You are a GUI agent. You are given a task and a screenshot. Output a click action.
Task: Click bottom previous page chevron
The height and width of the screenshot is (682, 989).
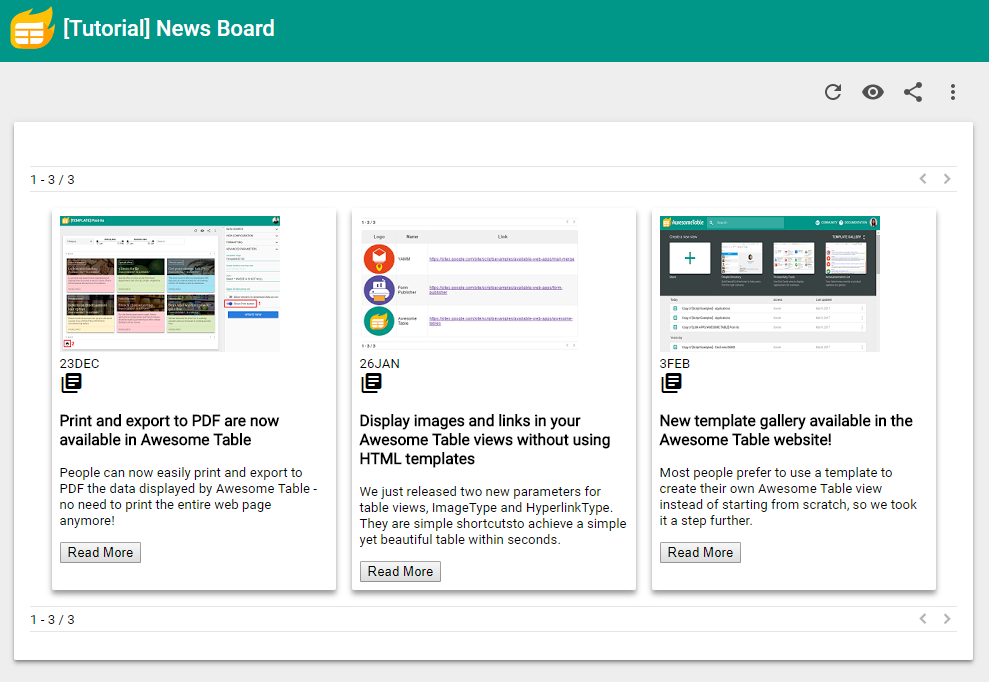click(923, 619)
